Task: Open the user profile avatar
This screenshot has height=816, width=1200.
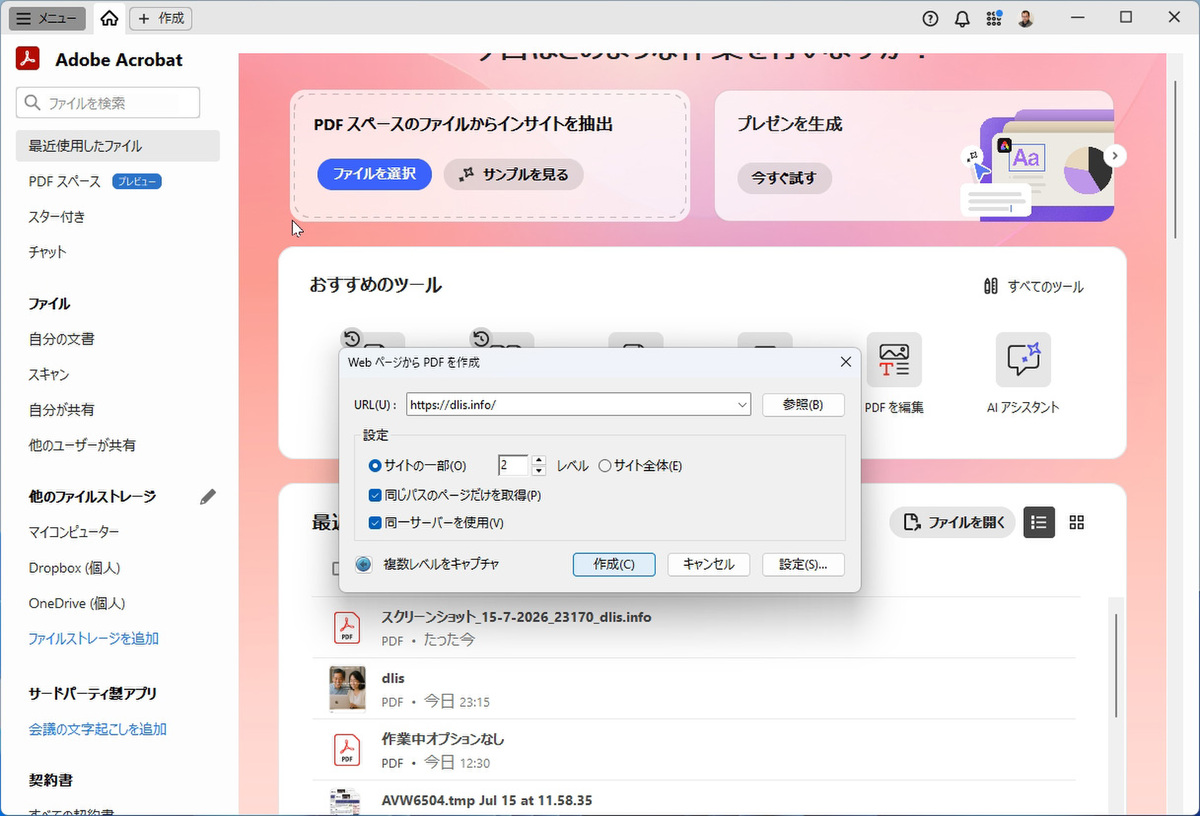Action: (1026, 18)
